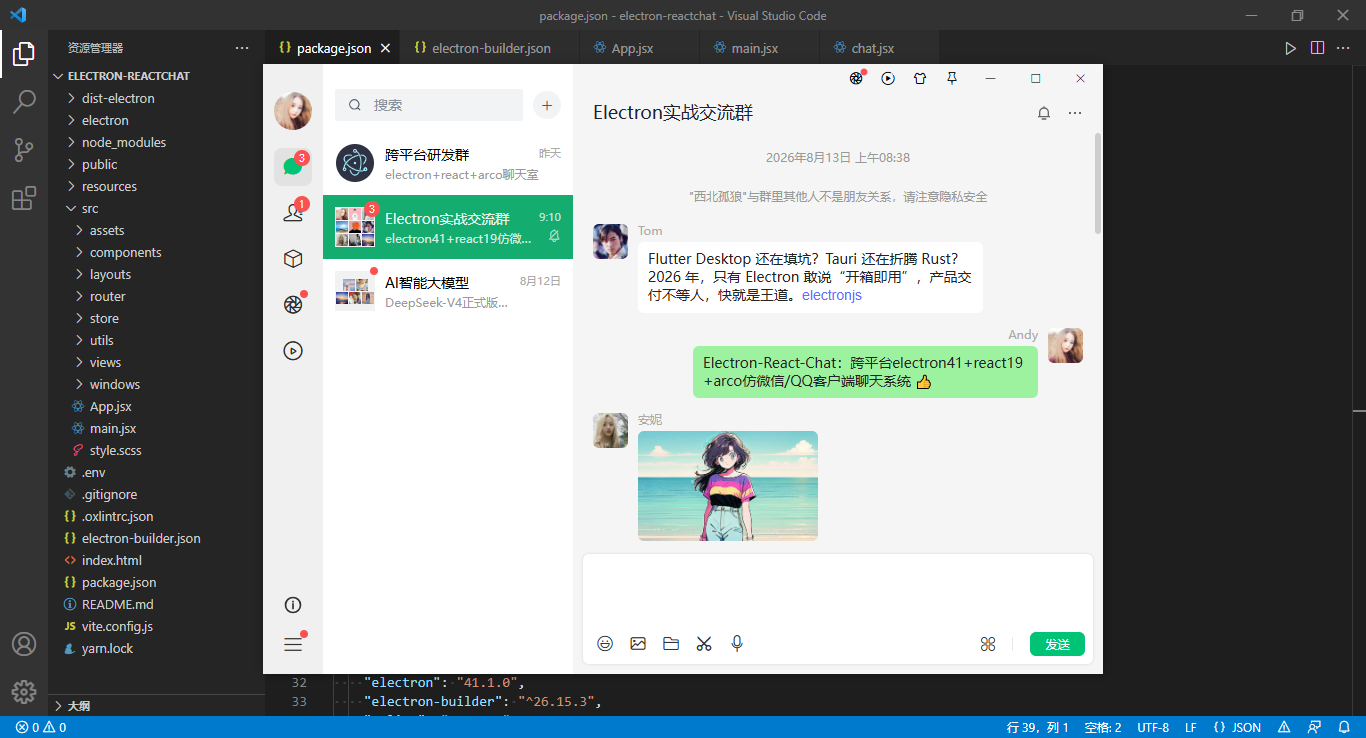Open the emoji picker in the message toolbar

tap(605, 644)
